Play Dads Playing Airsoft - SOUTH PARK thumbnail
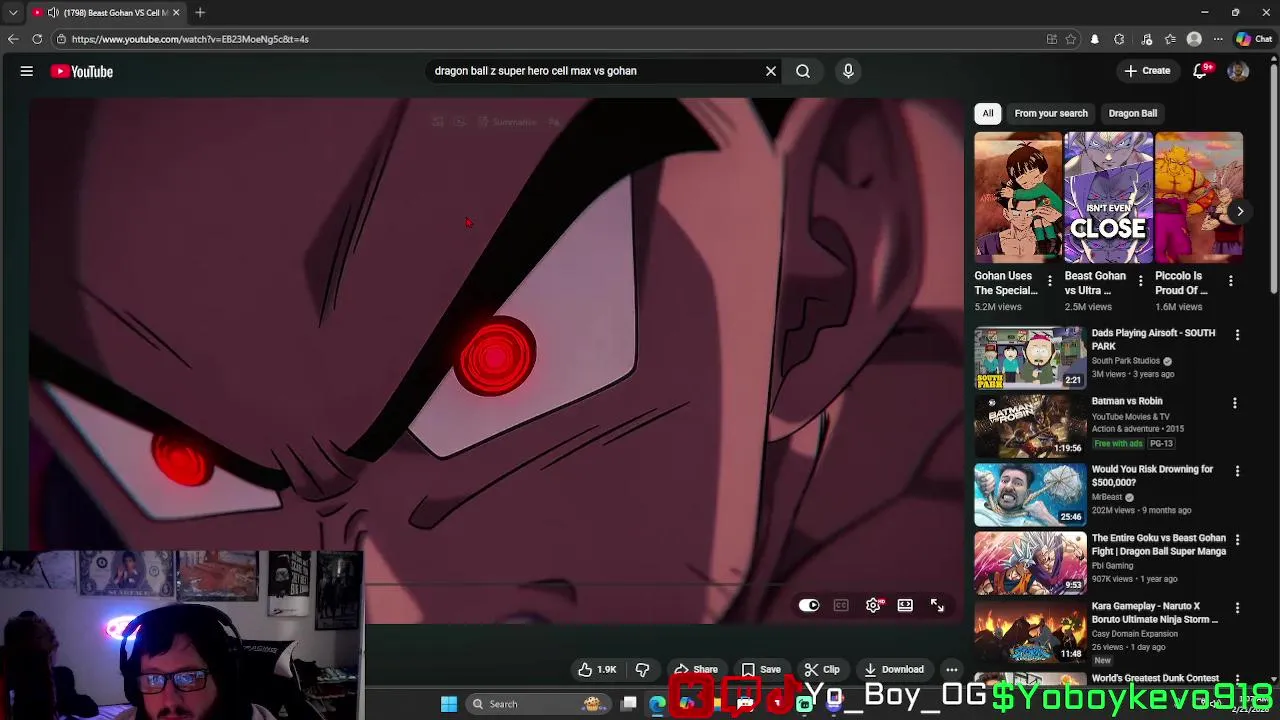1280x720 pixels. point(1030,357)
